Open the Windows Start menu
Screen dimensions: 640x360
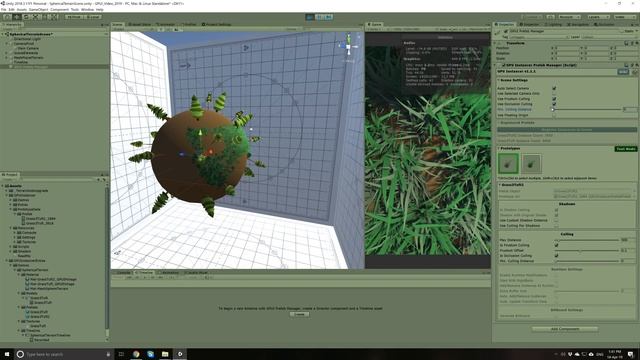coord(7,354)
